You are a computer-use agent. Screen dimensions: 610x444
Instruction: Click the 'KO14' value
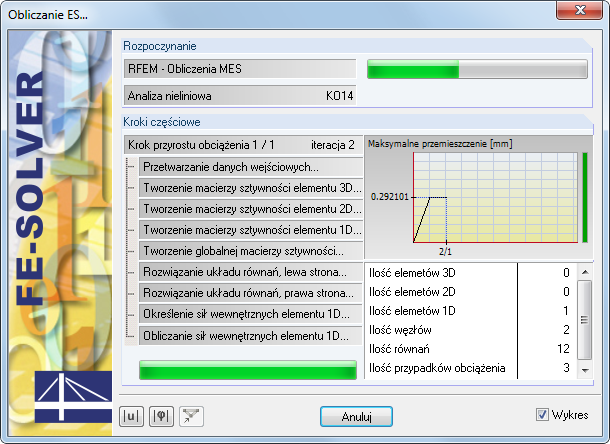[x=339, y=96]
